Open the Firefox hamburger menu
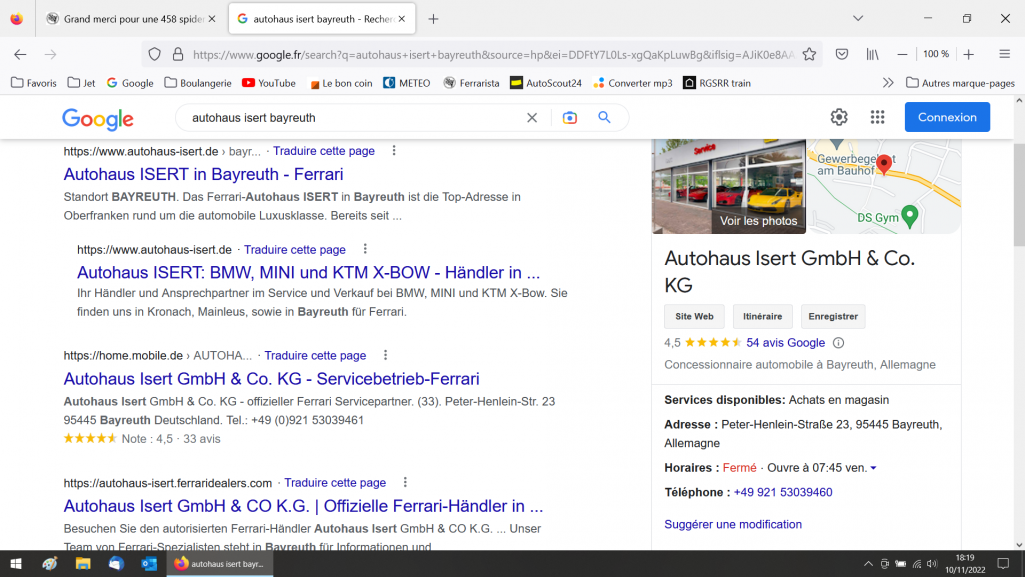This screenshot has height=577, width=1025. (1005, 55)
